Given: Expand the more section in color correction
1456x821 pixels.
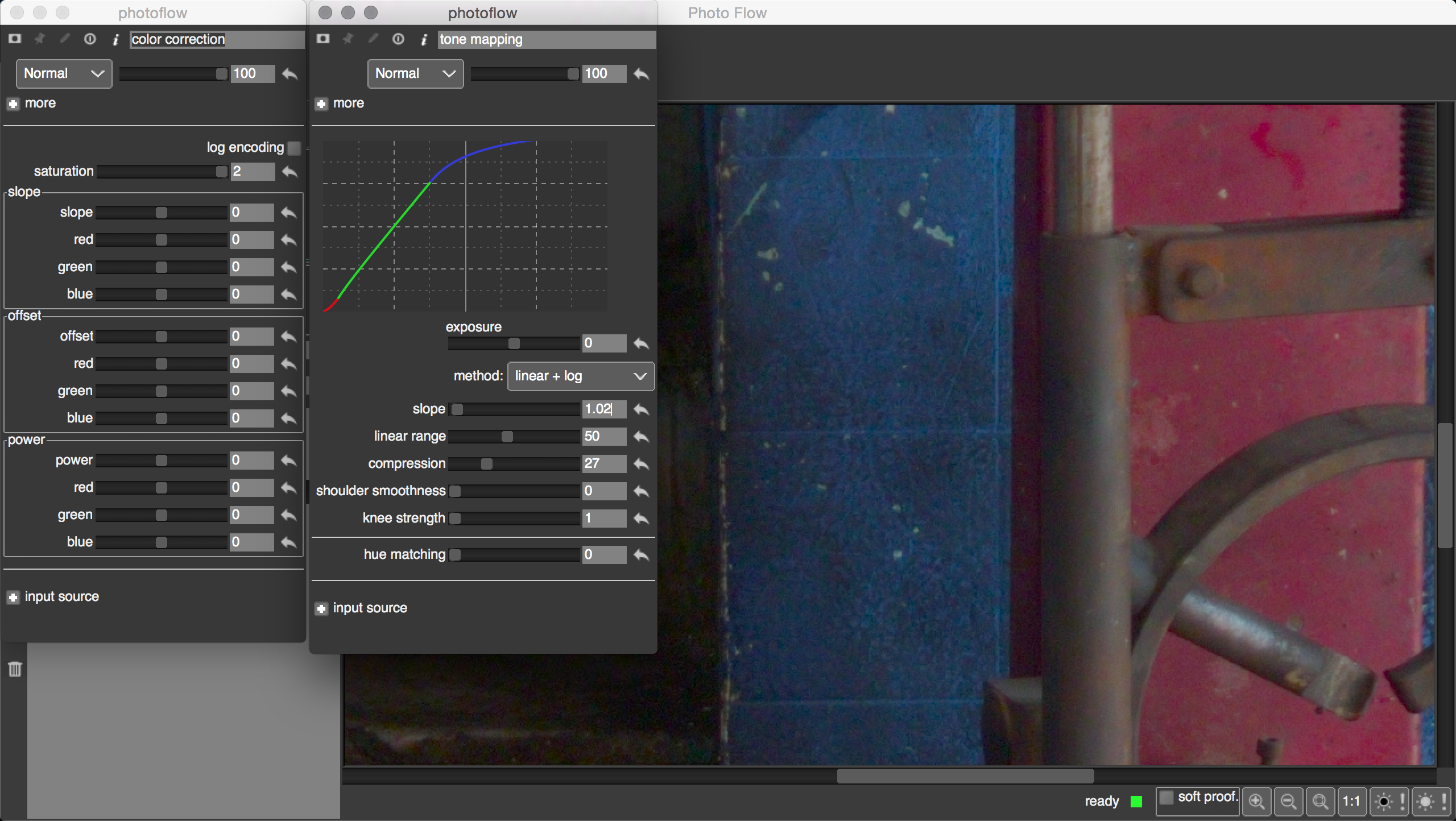Looking at the screenshot, I should coord(13,103).
